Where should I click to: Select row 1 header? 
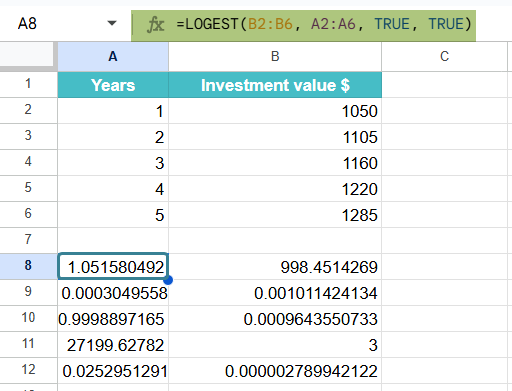tap(28, 84)
